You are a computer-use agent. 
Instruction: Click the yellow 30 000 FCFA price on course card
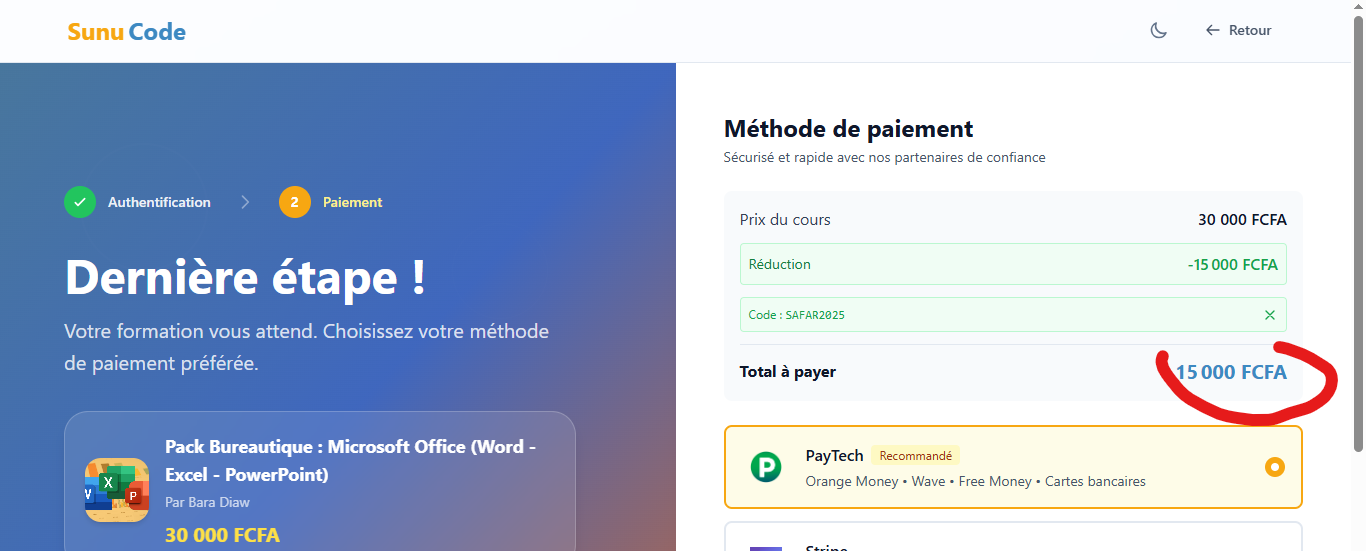click(222, 535)
